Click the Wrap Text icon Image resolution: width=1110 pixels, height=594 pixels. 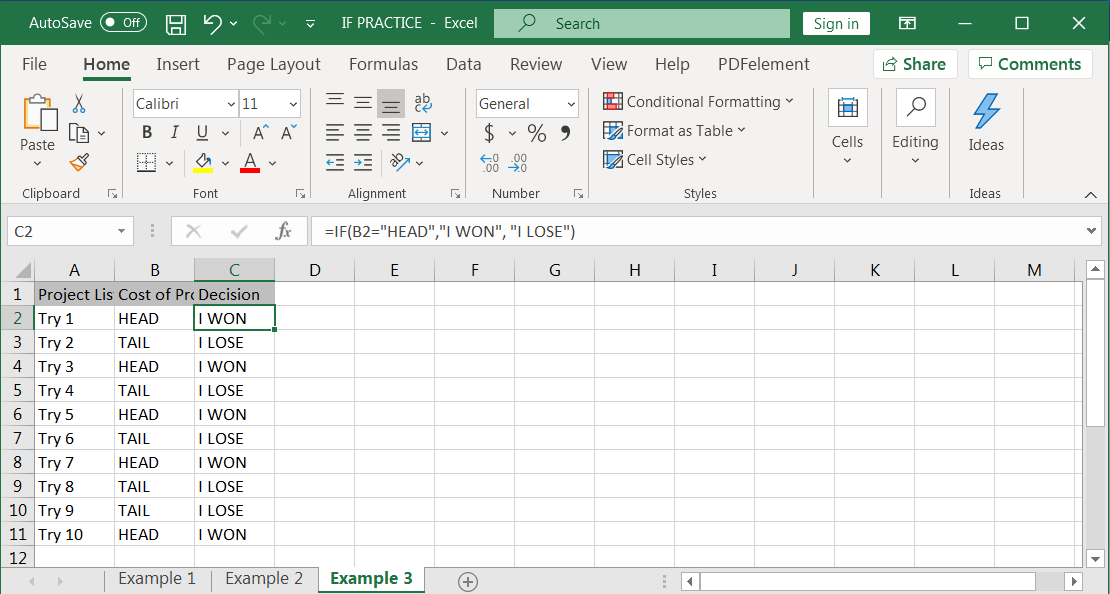(x=423, y=103)
